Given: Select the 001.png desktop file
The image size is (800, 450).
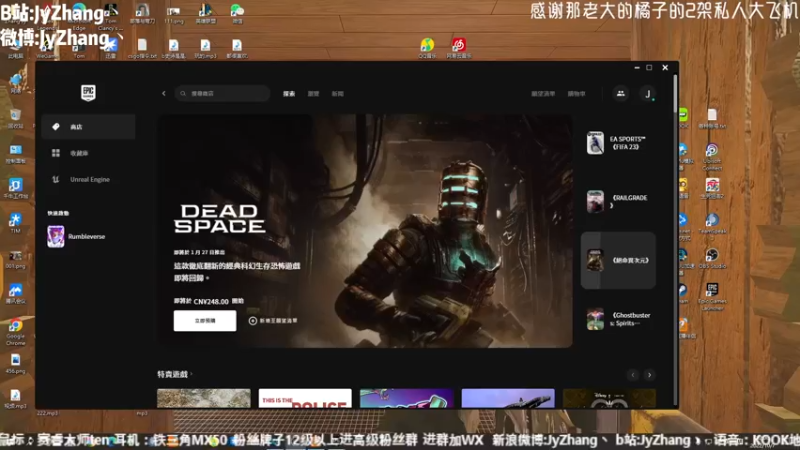Looking at the screenshot, I should click(x=15, y=259).
